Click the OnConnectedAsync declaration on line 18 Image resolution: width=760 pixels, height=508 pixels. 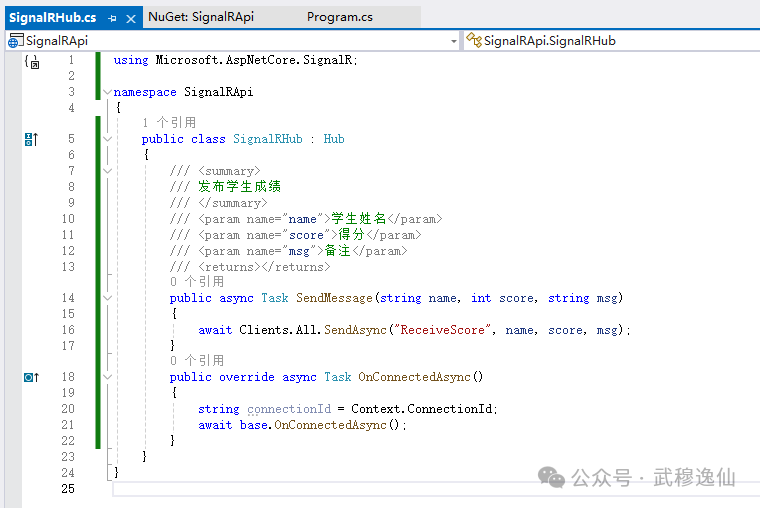point(414,377)
